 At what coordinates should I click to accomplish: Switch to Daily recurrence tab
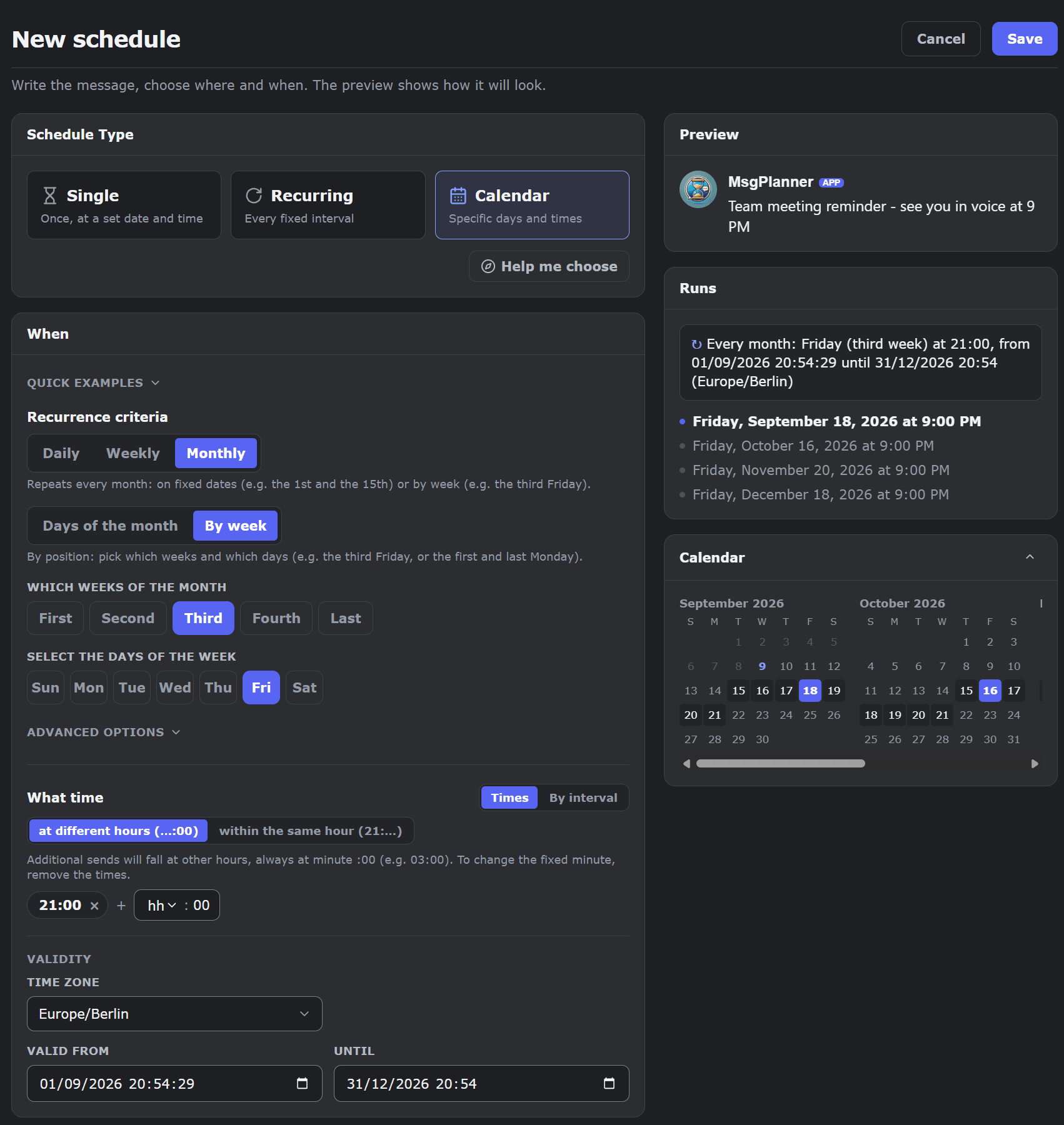(61, 453)
